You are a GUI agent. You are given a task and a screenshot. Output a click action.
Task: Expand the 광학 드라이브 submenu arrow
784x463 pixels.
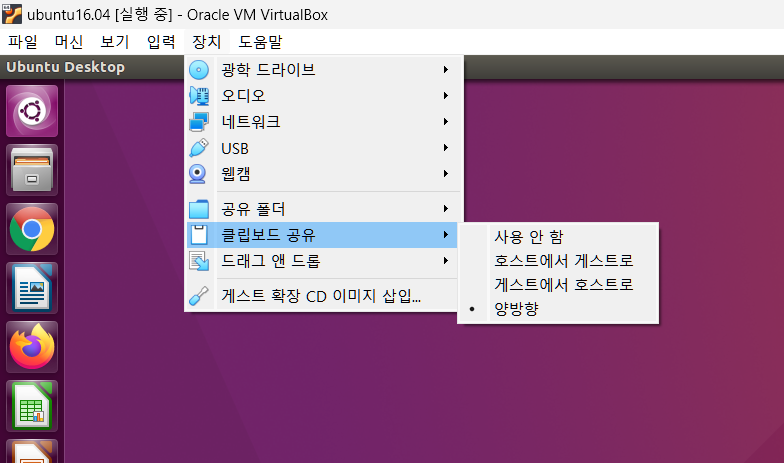point(446,70)
